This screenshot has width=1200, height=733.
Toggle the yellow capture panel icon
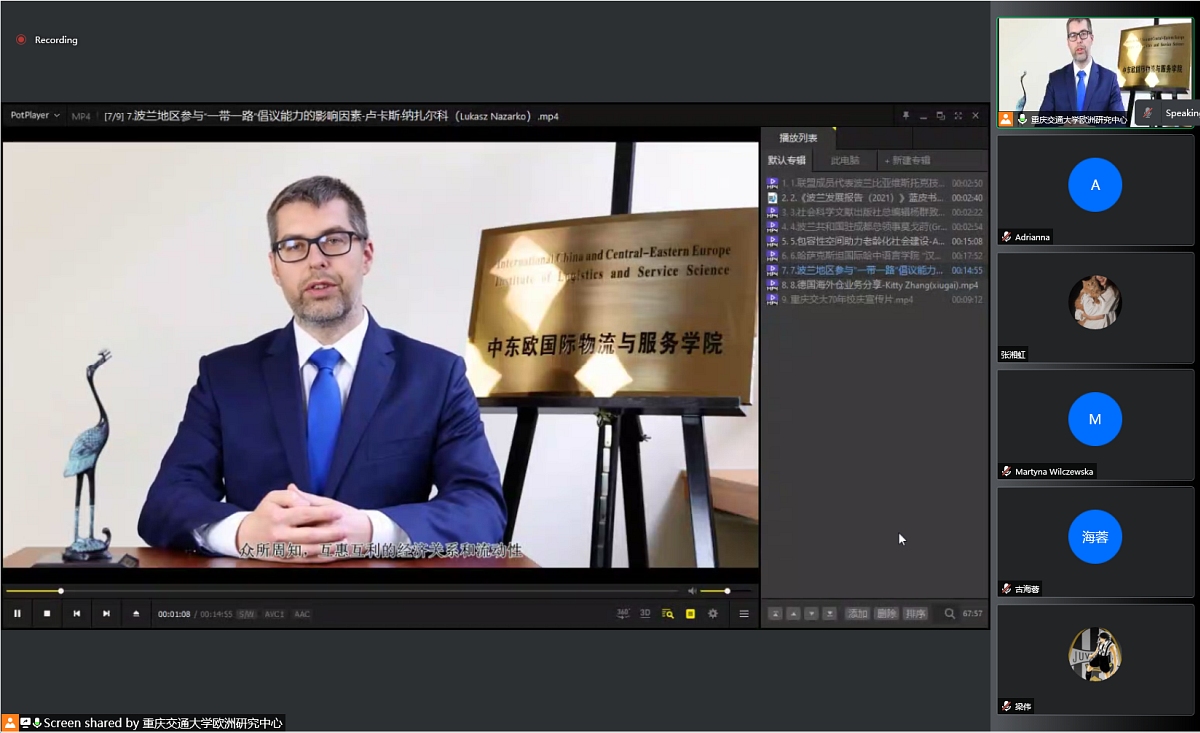tap(690, 614)
